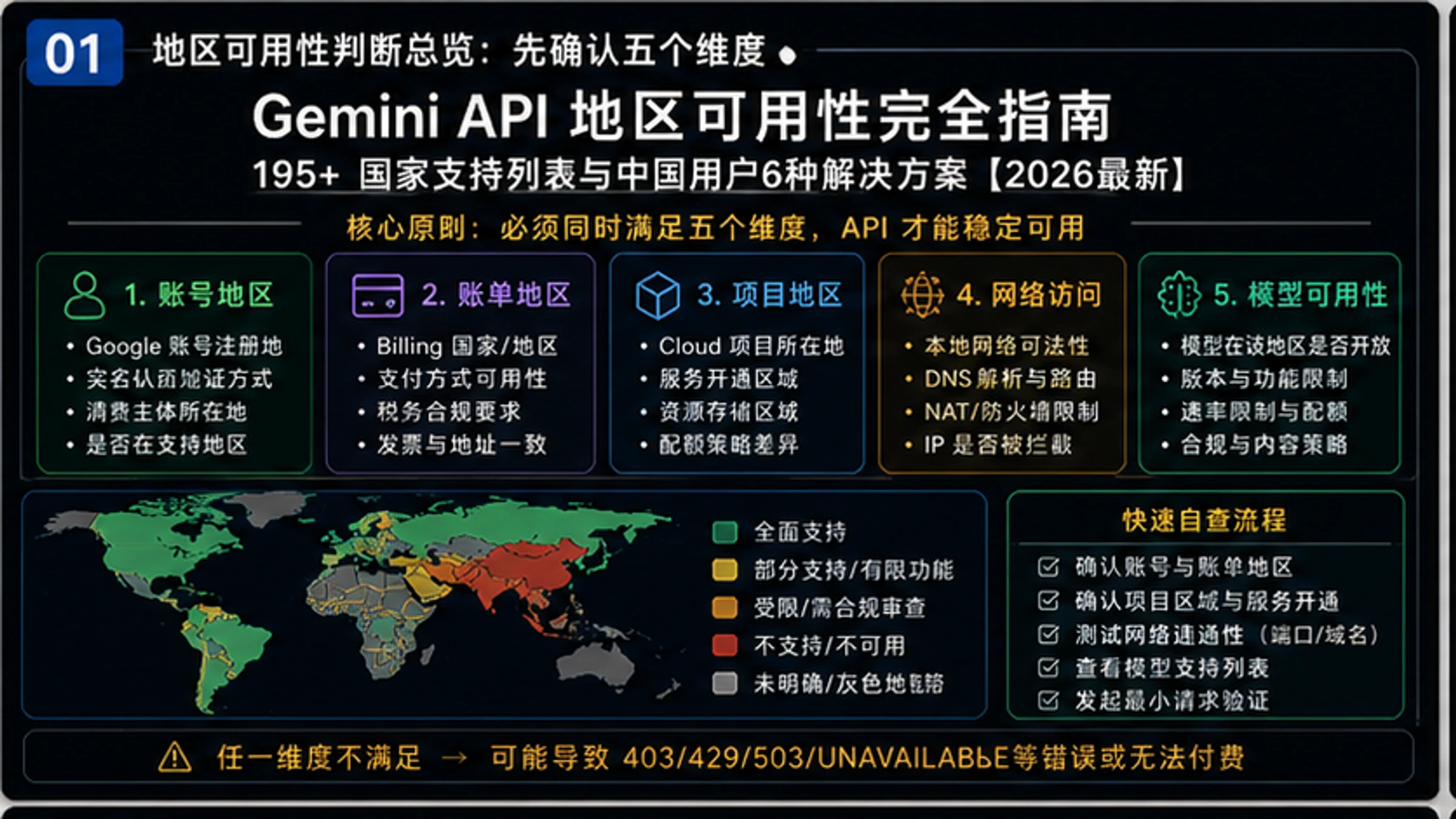Click the text 支付方式可用性
1456x819 pixels.
point(462,379)
